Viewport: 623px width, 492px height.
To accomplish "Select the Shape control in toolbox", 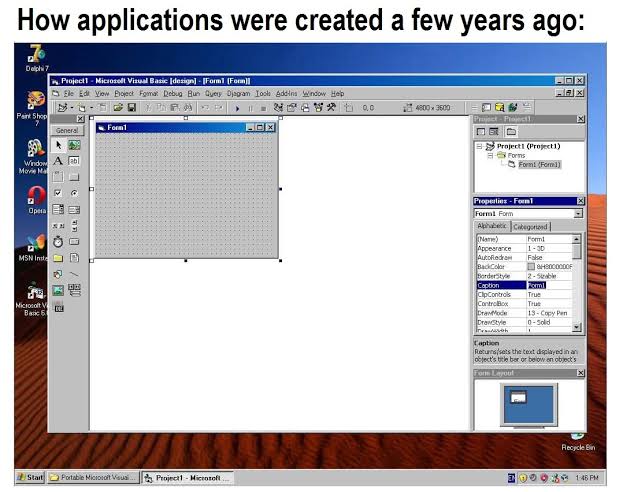I will point(58,274).
